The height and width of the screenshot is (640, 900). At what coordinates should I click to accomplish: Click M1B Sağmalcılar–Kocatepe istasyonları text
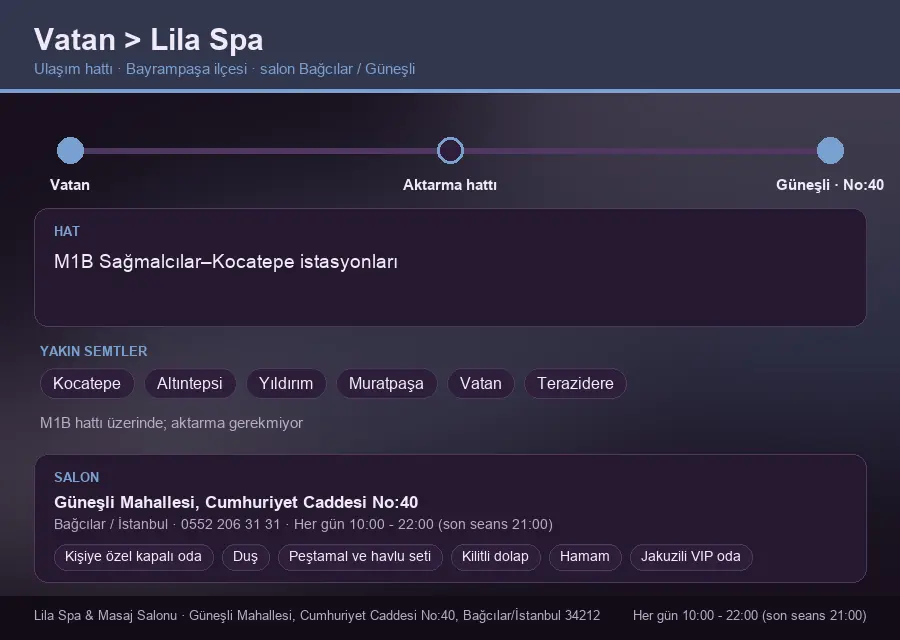click(x=226, y=262)
